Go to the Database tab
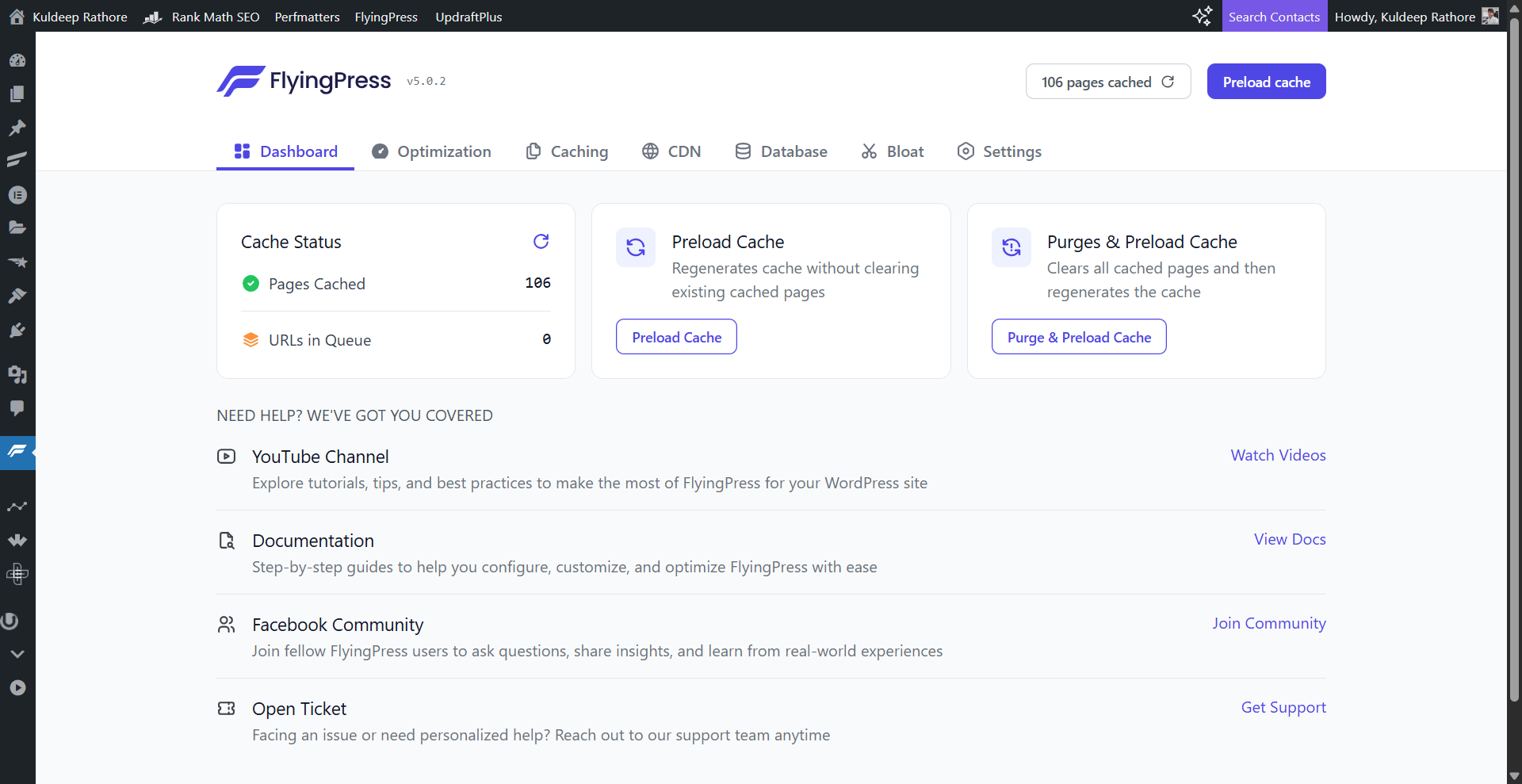This screenshot has width=1522, height=784. coord(781,151)
